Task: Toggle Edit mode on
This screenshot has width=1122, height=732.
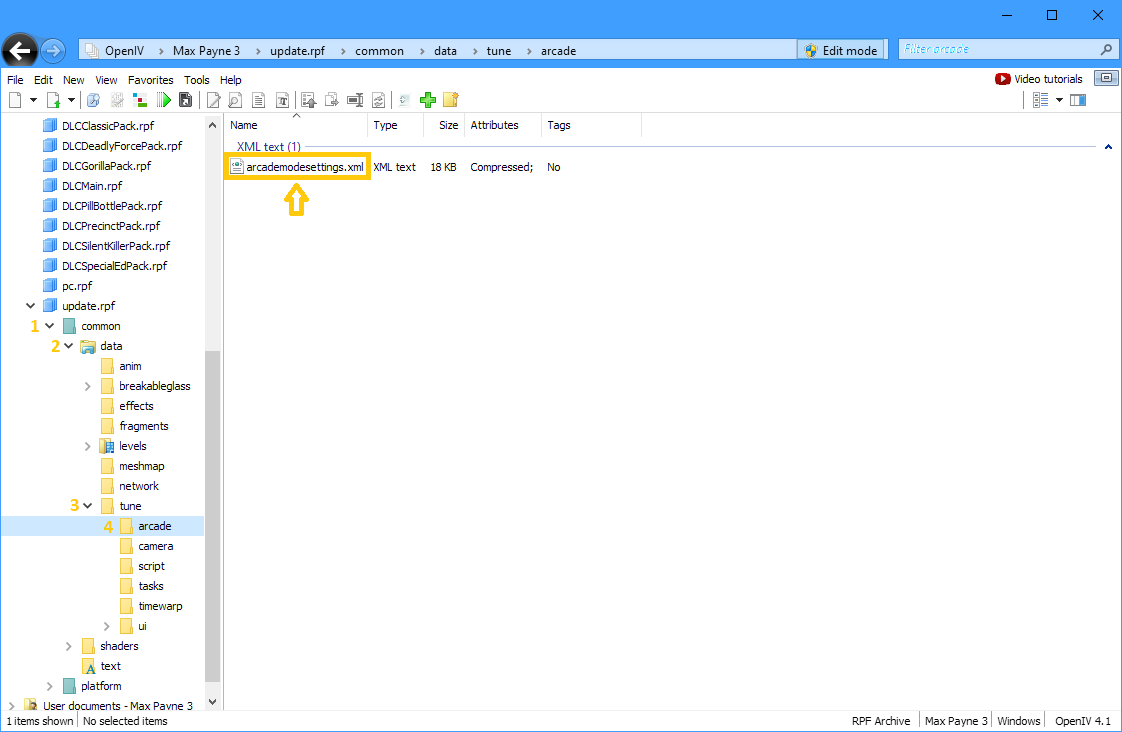Action: [842, 50]
